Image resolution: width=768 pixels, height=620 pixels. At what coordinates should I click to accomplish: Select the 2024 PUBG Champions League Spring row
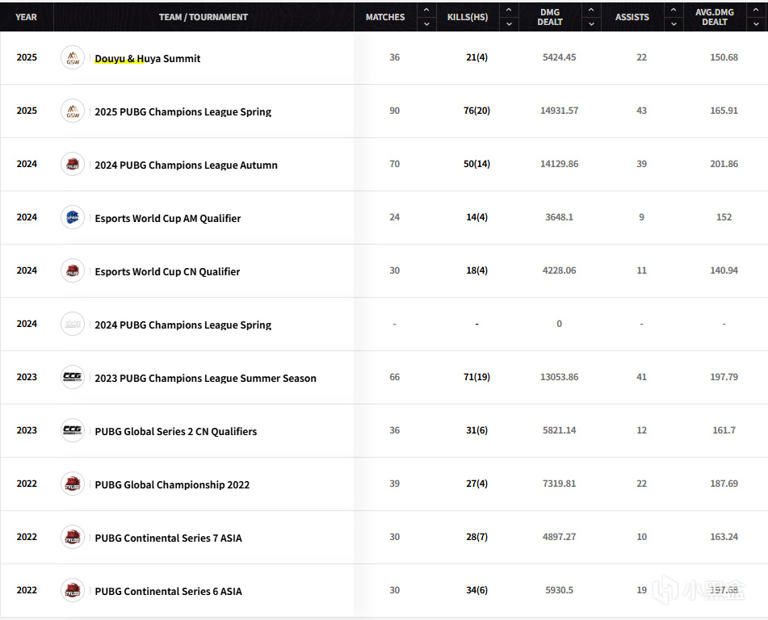[x=182, y=325]
